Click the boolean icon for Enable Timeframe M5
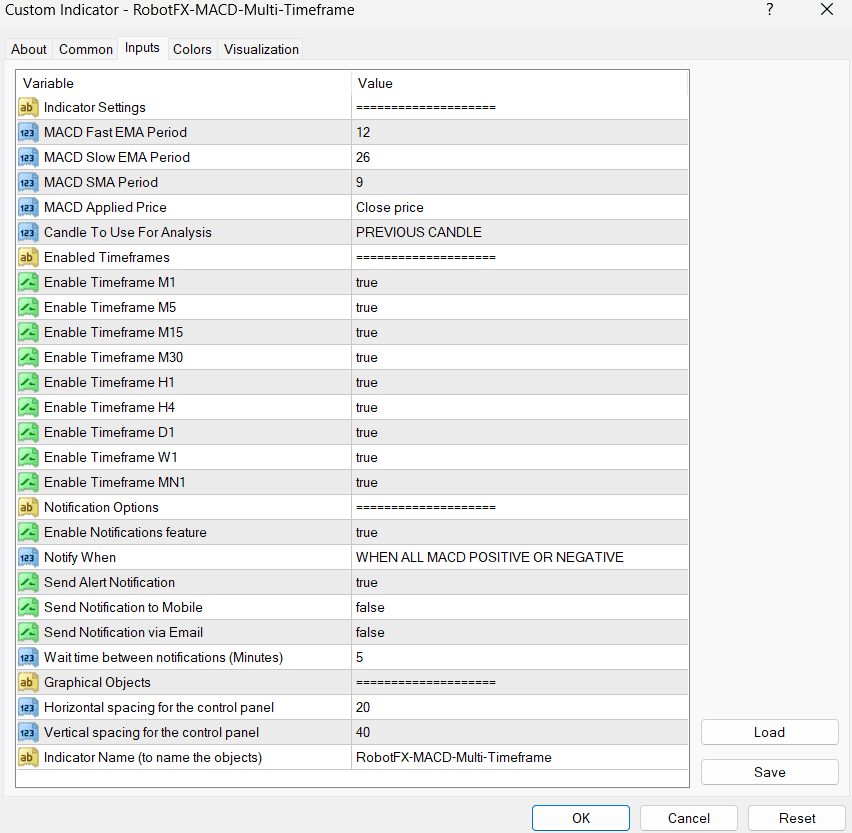 tap(28, 307)
